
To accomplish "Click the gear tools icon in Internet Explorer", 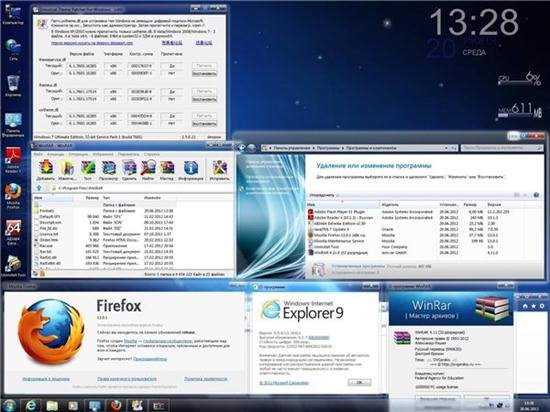I will tap(542, 306).
